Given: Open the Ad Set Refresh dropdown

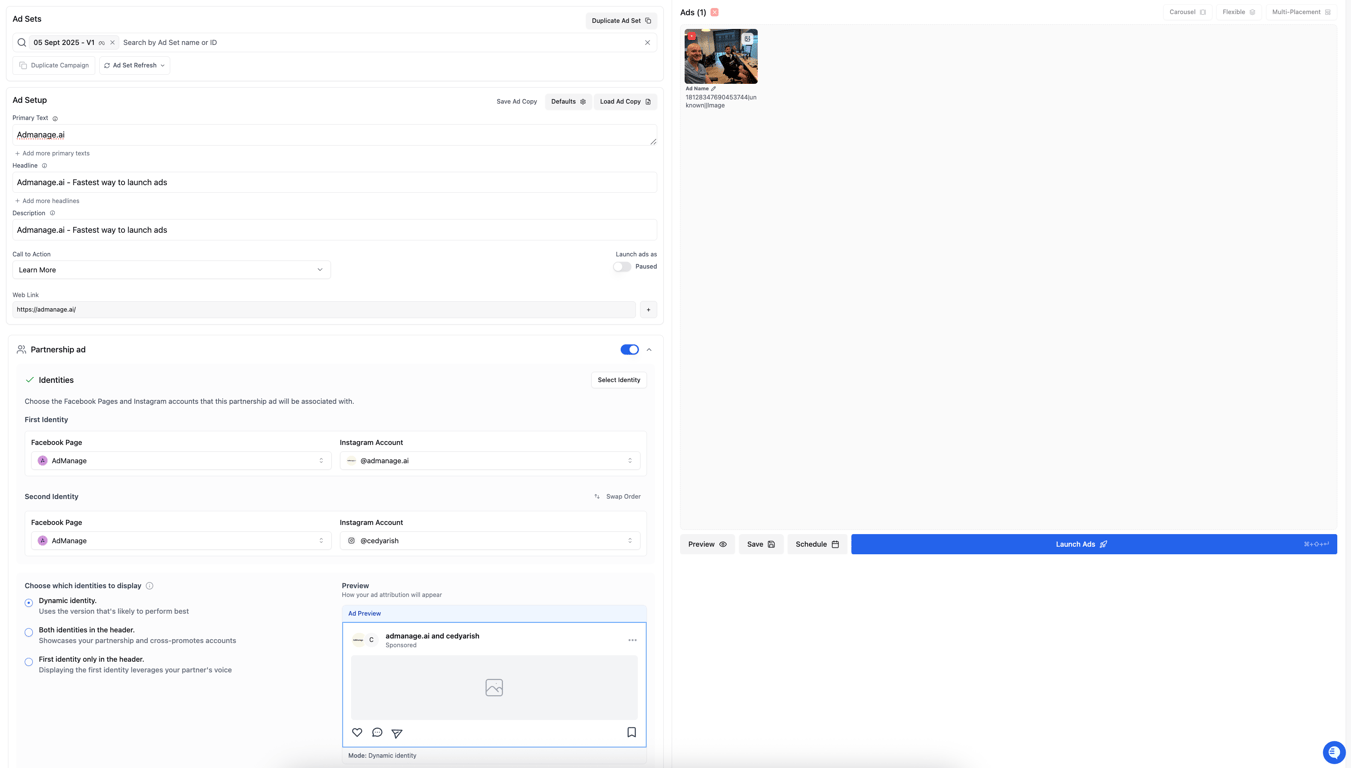Looking at the screenshot, I should pyautogui.click(x=134, y=65).
